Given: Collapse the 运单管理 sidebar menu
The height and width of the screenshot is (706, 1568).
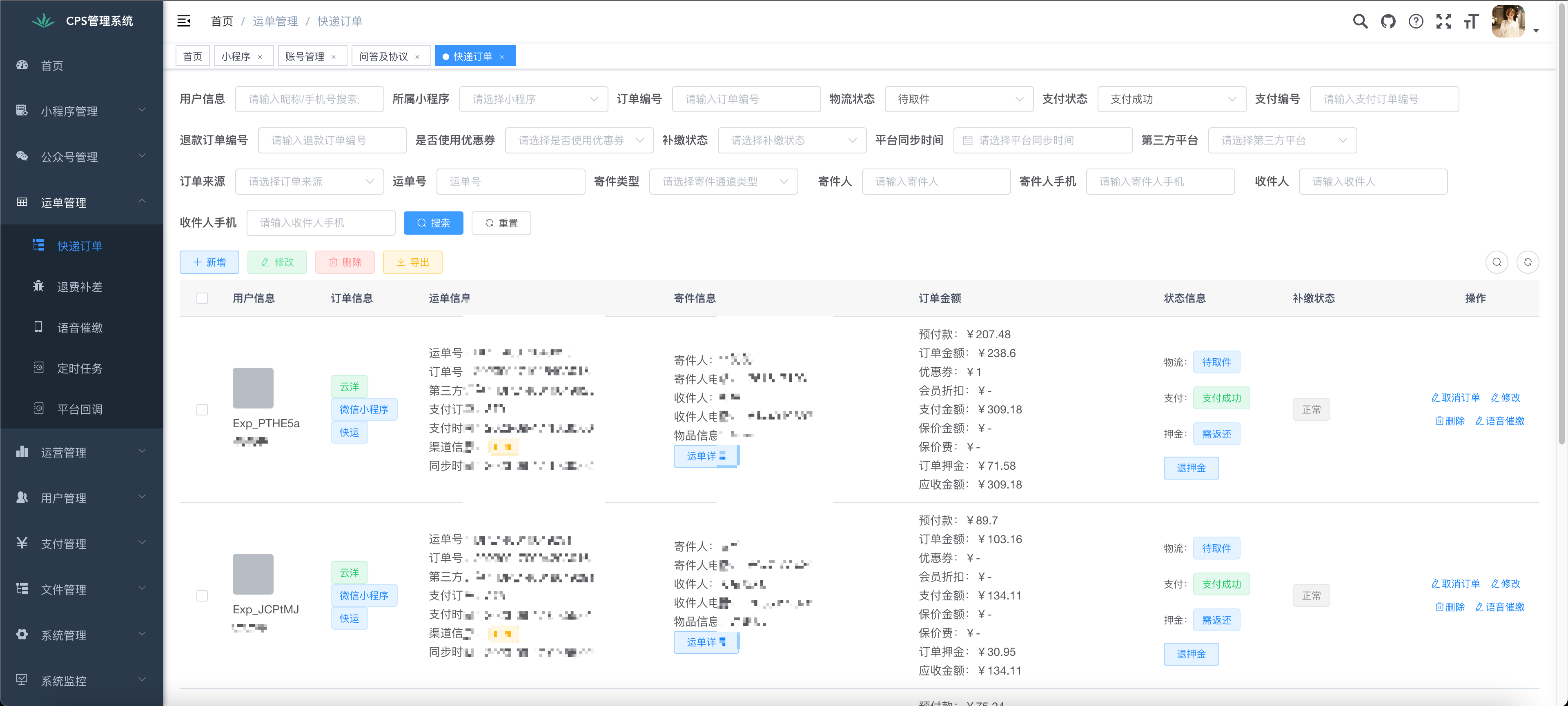Looking at the screenshot, I should coord(82,202).
